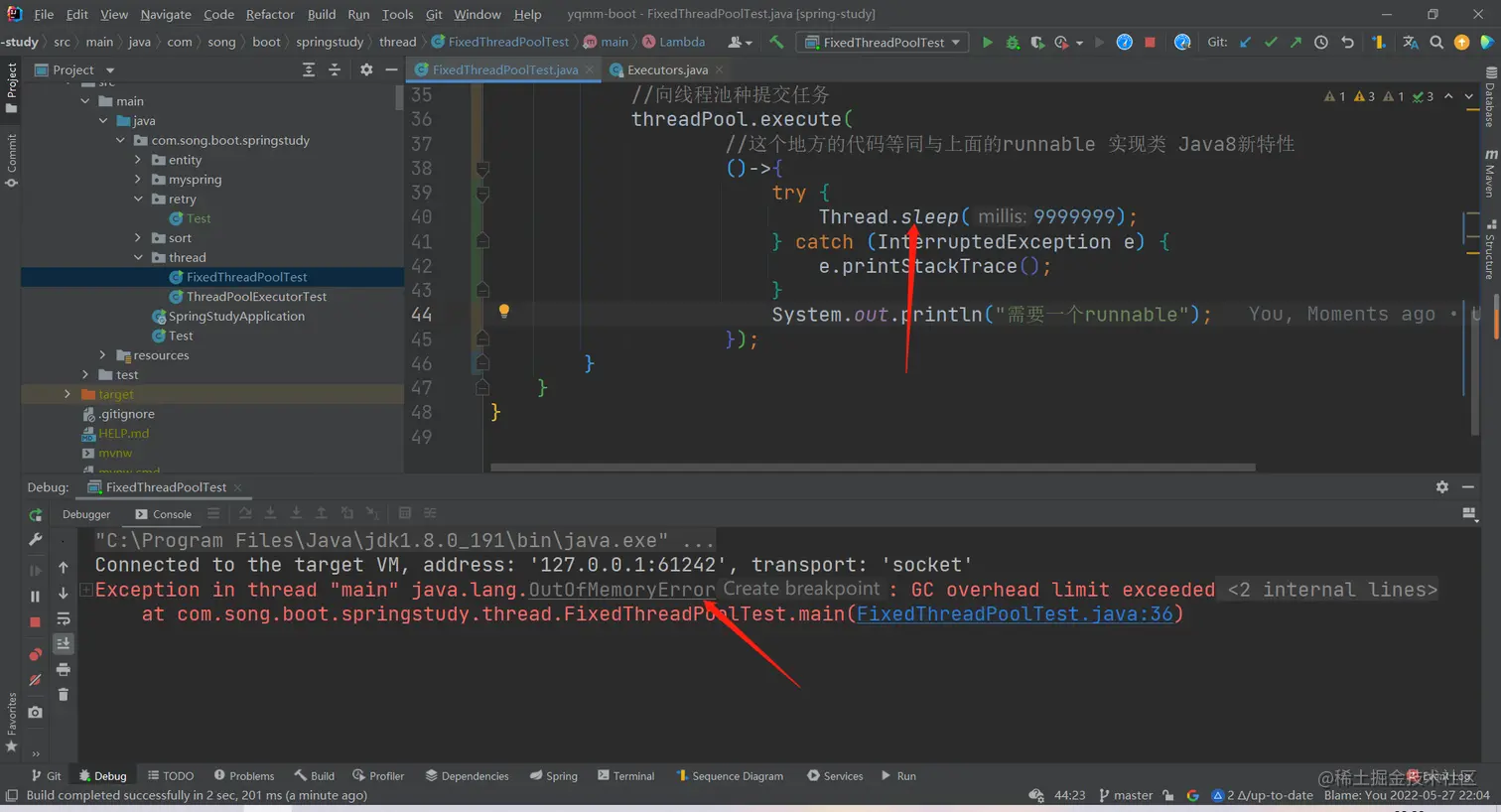Click the editor horizontal scrollbar
Viewport: 1501px width, 812px height.
click(873, 468)
